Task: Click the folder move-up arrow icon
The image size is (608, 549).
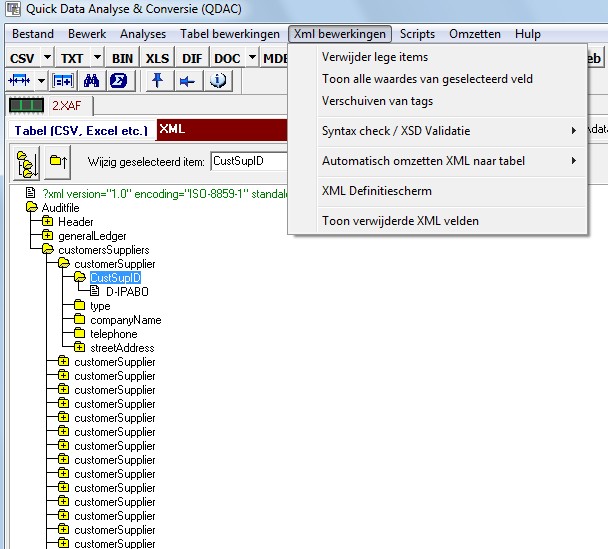Action: click(x=58, y=160)
